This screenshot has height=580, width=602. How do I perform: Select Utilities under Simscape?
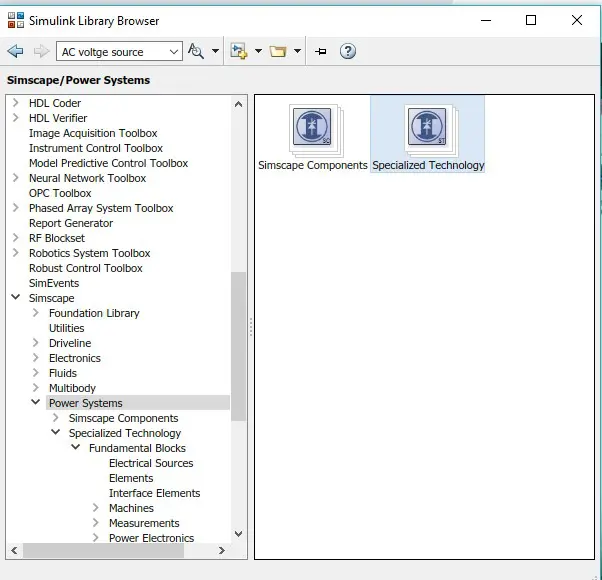[x=66, y=328]
